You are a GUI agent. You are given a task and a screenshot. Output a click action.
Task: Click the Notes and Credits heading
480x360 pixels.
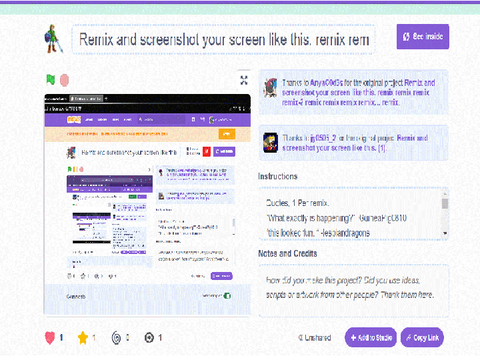tap(287, 253)
